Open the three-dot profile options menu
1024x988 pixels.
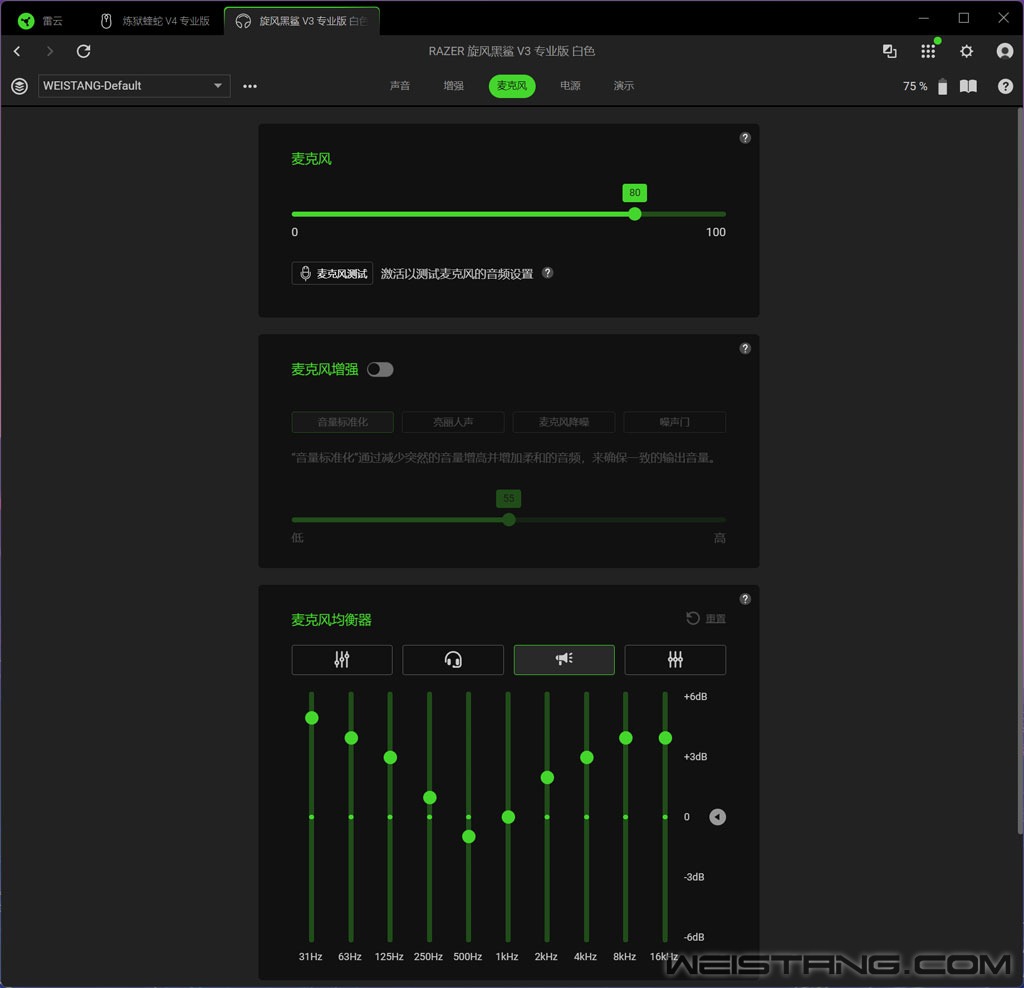click(250, 86)
